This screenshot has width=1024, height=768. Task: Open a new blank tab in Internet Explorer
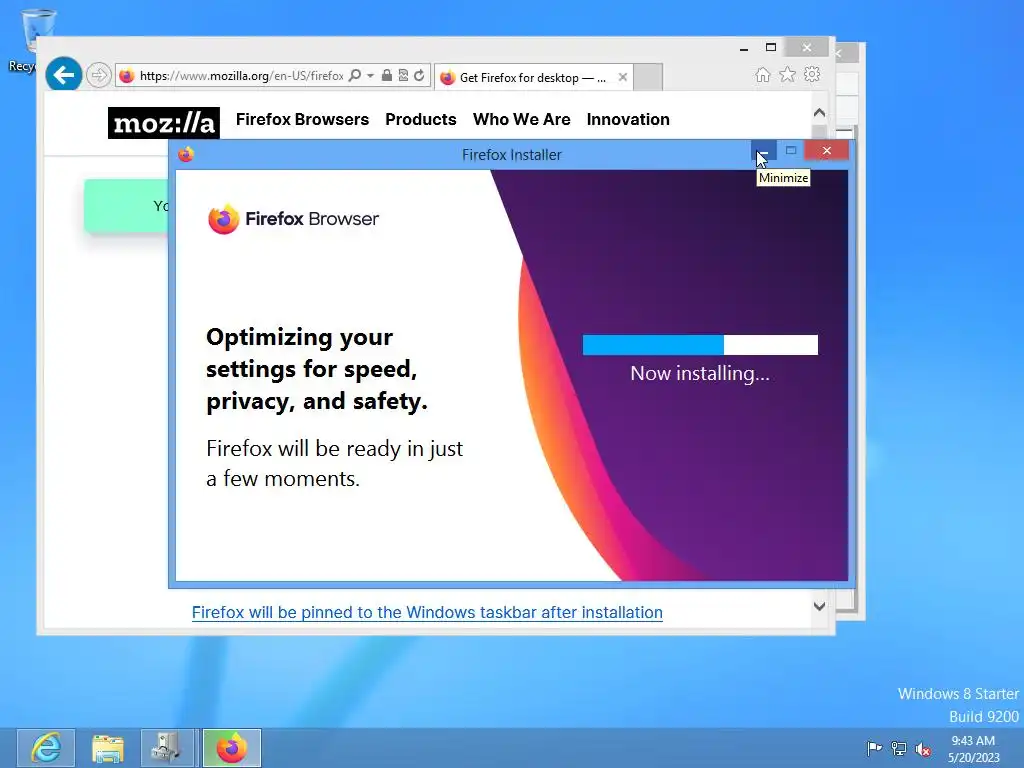[x=648, y=77]
